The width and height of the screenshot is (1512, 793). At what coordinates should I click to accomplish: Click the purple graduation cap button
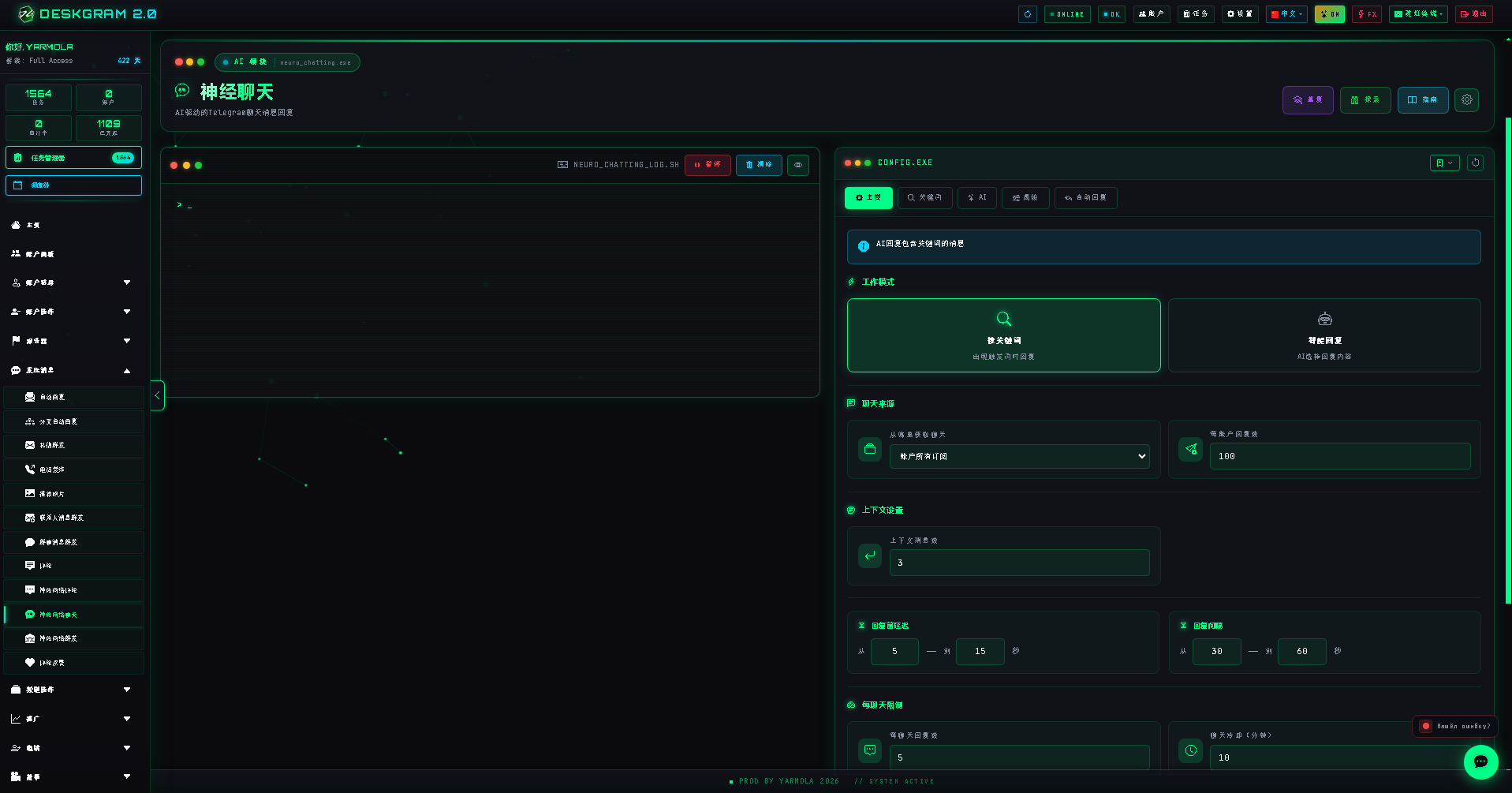1308,100
